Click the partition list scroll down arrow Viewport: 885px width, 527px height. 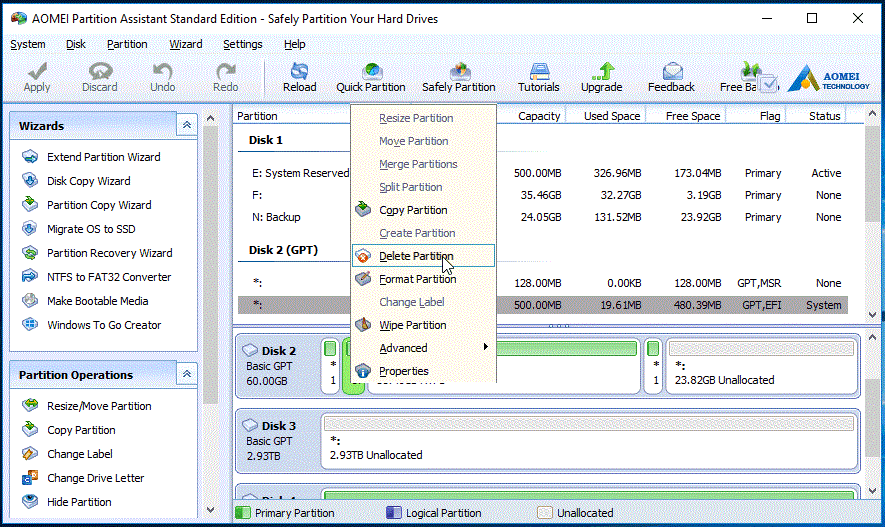873,315
